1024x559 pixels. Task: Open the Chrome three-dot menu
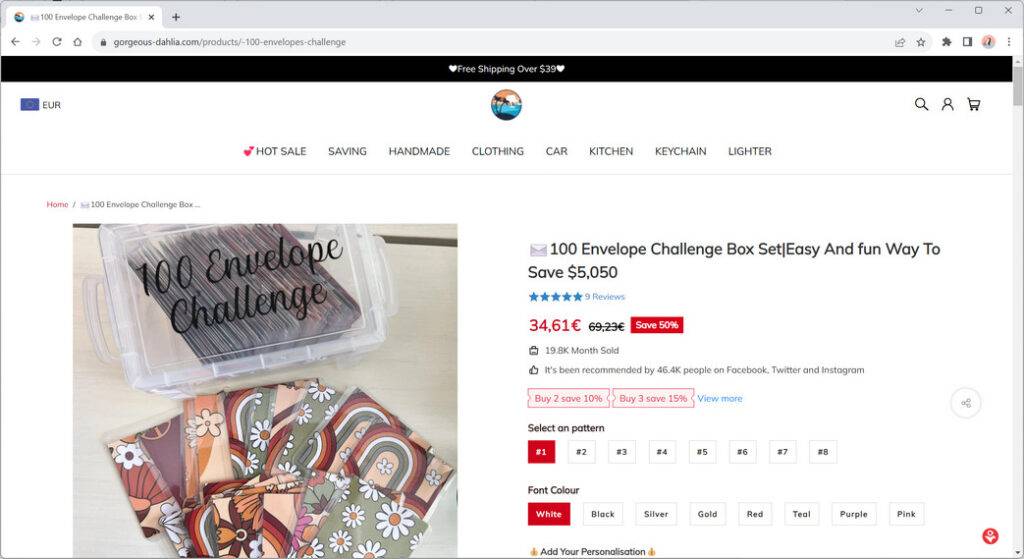click(1008, 42)
